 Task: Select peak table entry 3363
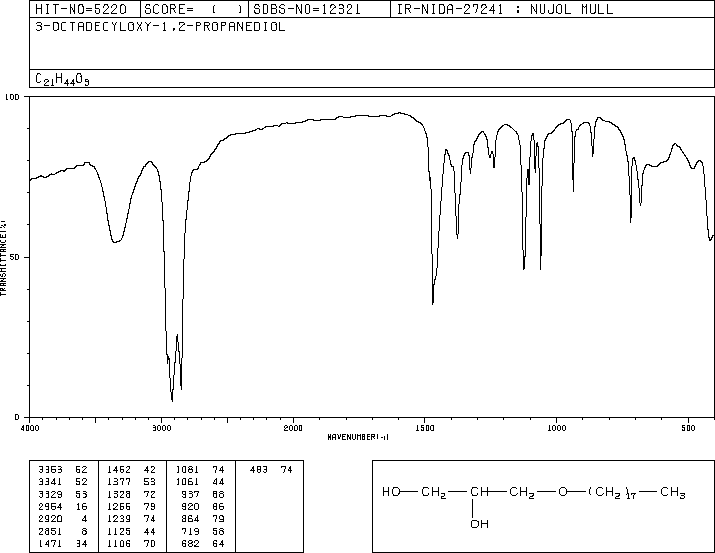[x=62, y=470]
